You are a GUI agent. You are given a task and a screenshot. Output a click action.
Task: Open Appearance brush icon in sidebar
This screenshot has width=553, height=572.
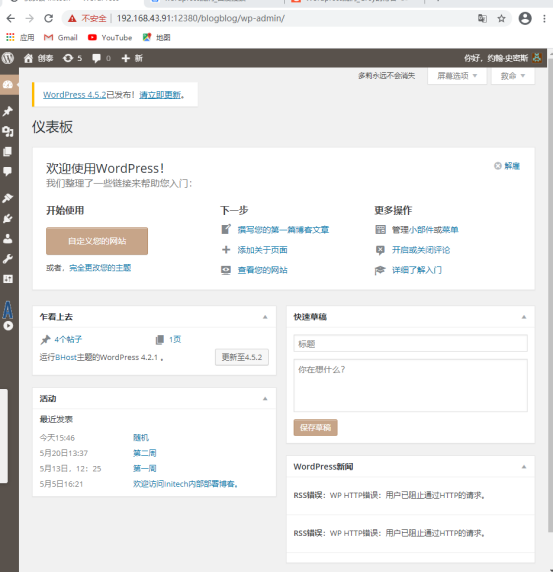click(8, 198)
